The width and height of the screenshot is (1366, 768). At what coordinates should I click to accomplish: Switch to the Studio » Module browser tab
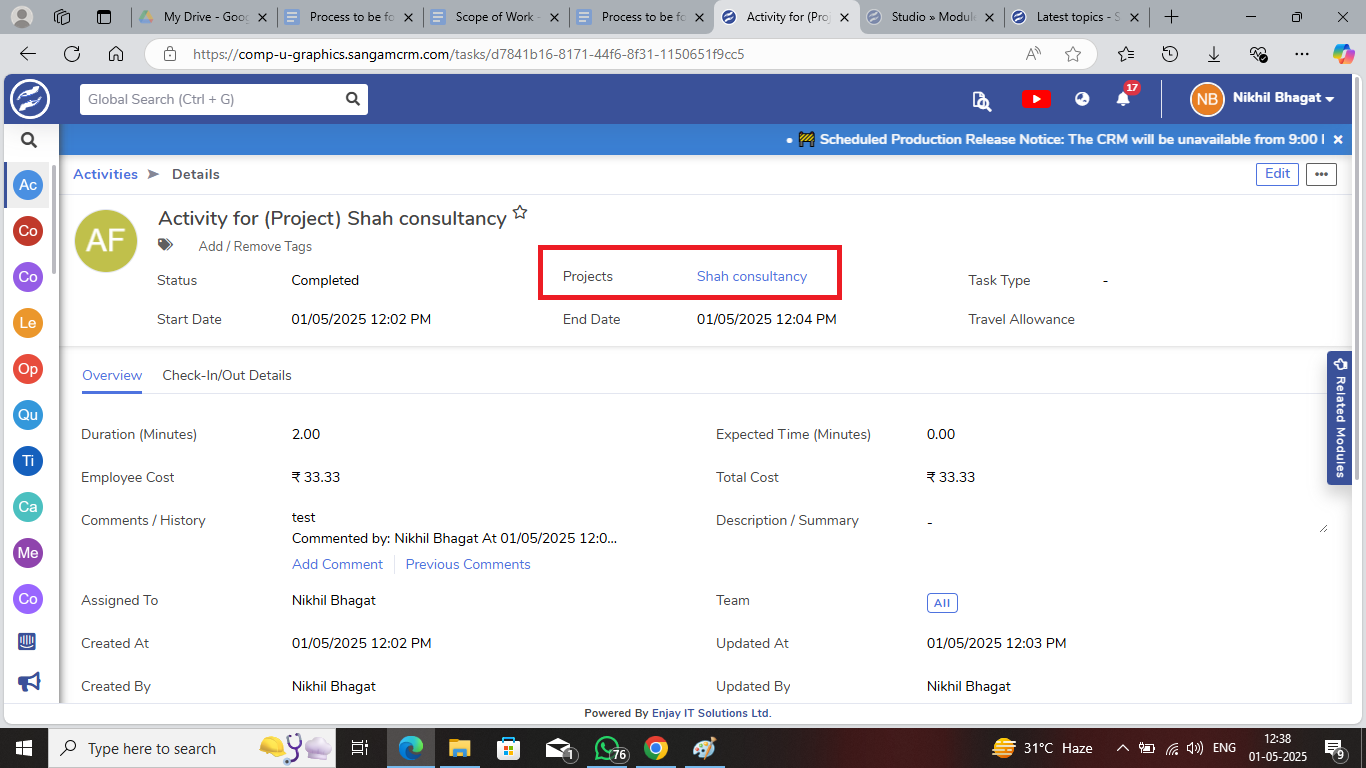point(933,17)
